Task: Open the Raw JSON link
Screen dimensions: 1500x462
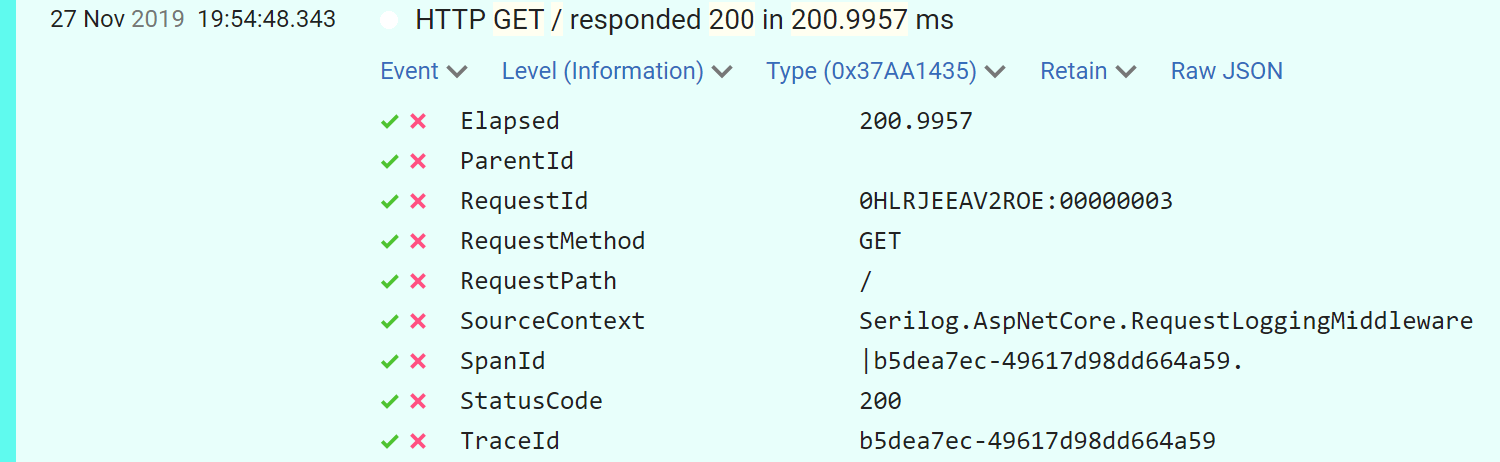Action: (1226, 71)
